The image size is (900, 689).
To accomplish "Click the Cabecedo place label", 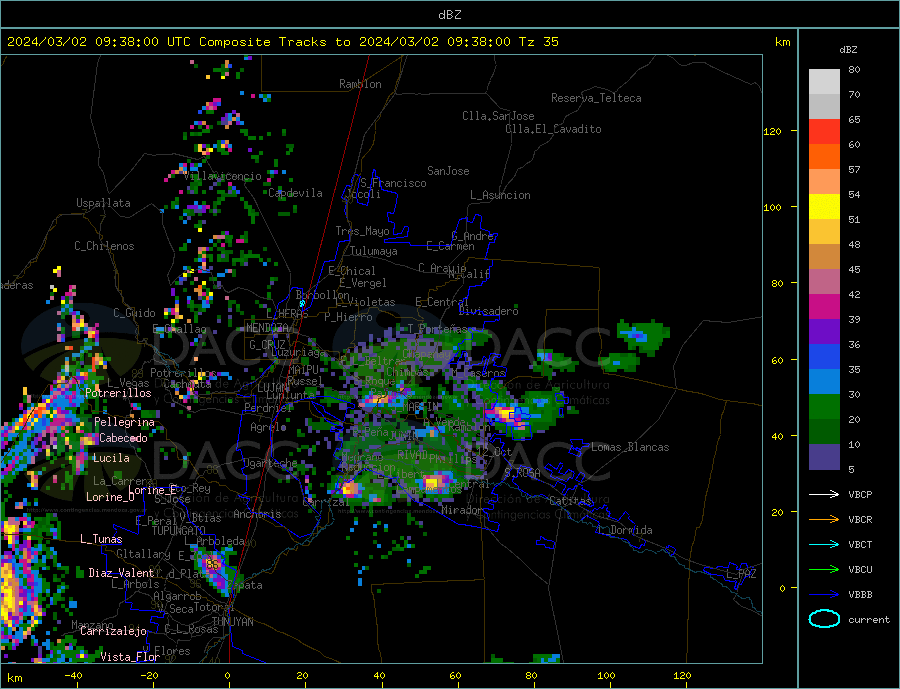I will pyautogui.click(x=123, y=438).
